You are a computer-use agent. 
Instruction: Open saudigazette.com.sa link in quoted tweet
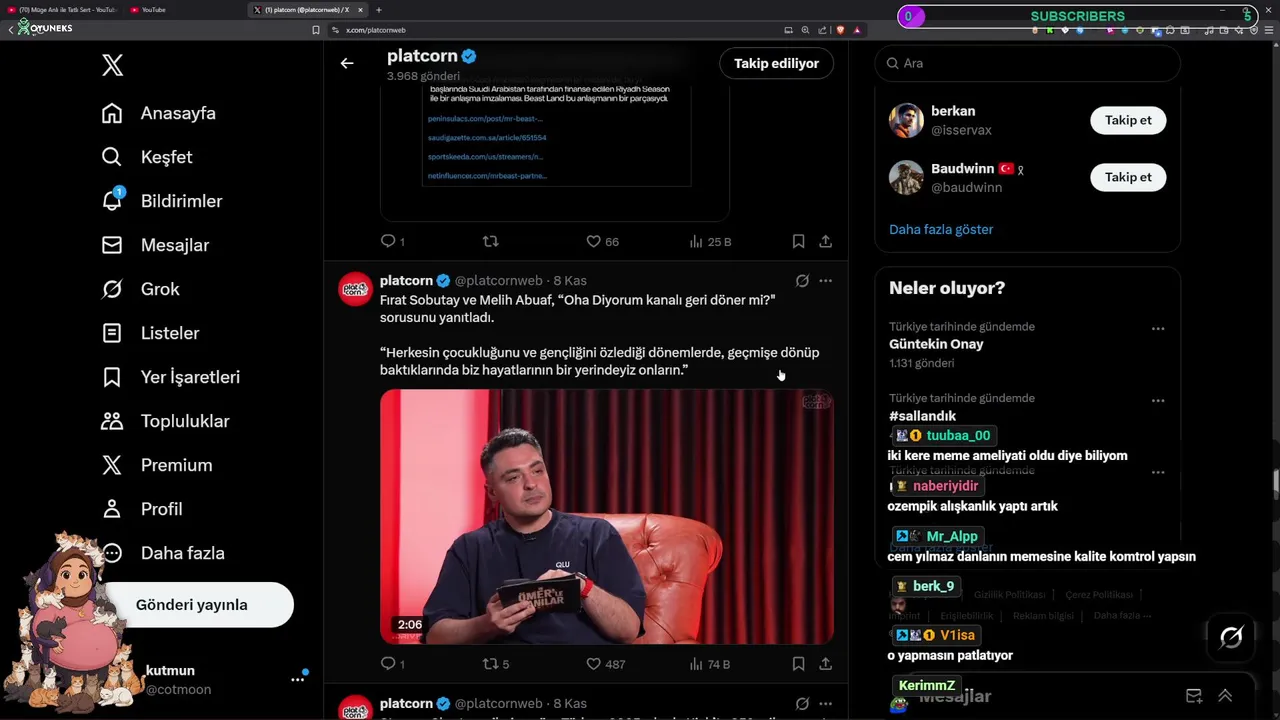point(487,138)
